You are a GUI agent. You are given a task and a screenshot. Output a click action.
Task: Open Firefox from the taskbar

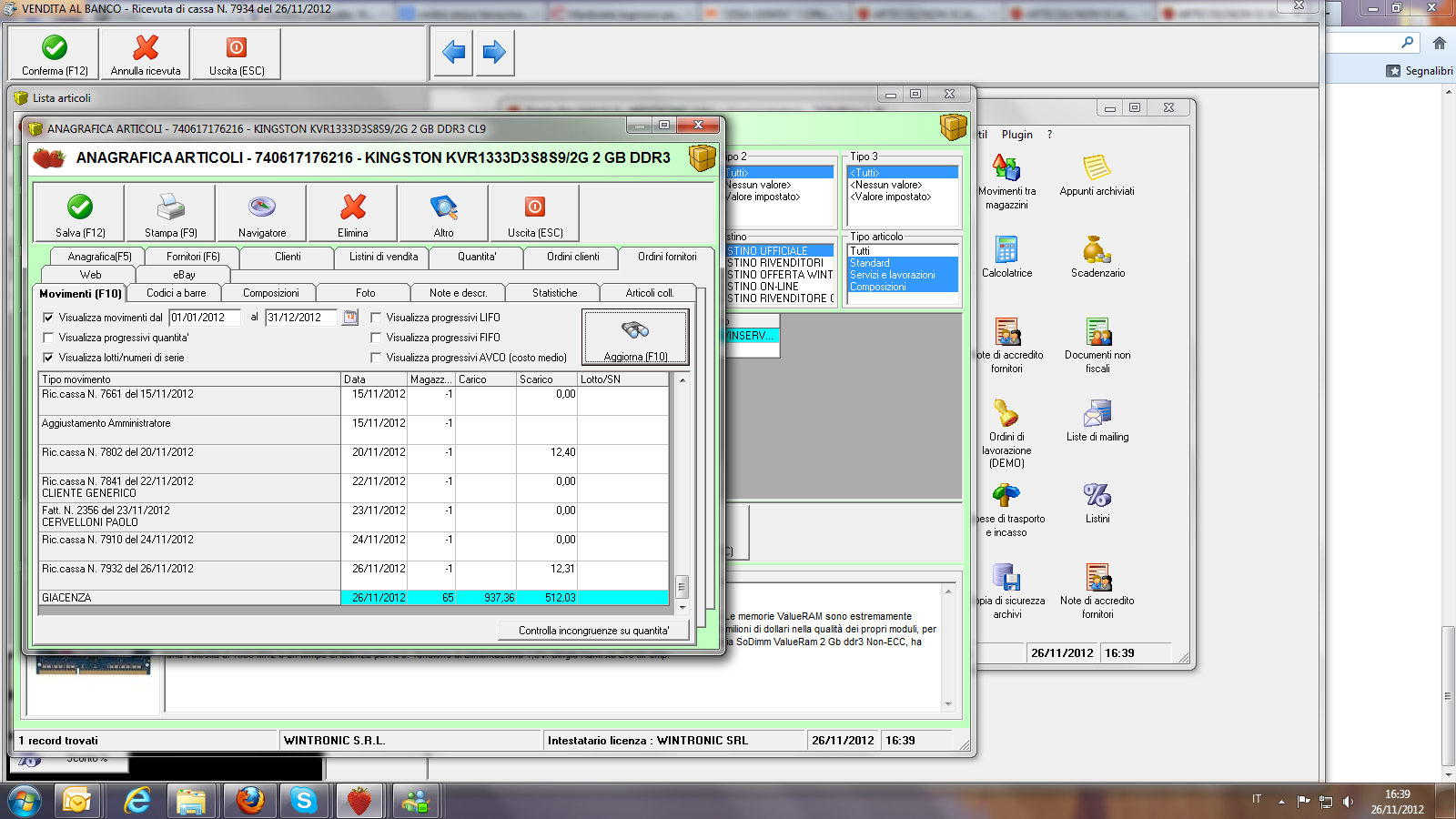click(249, 801)
